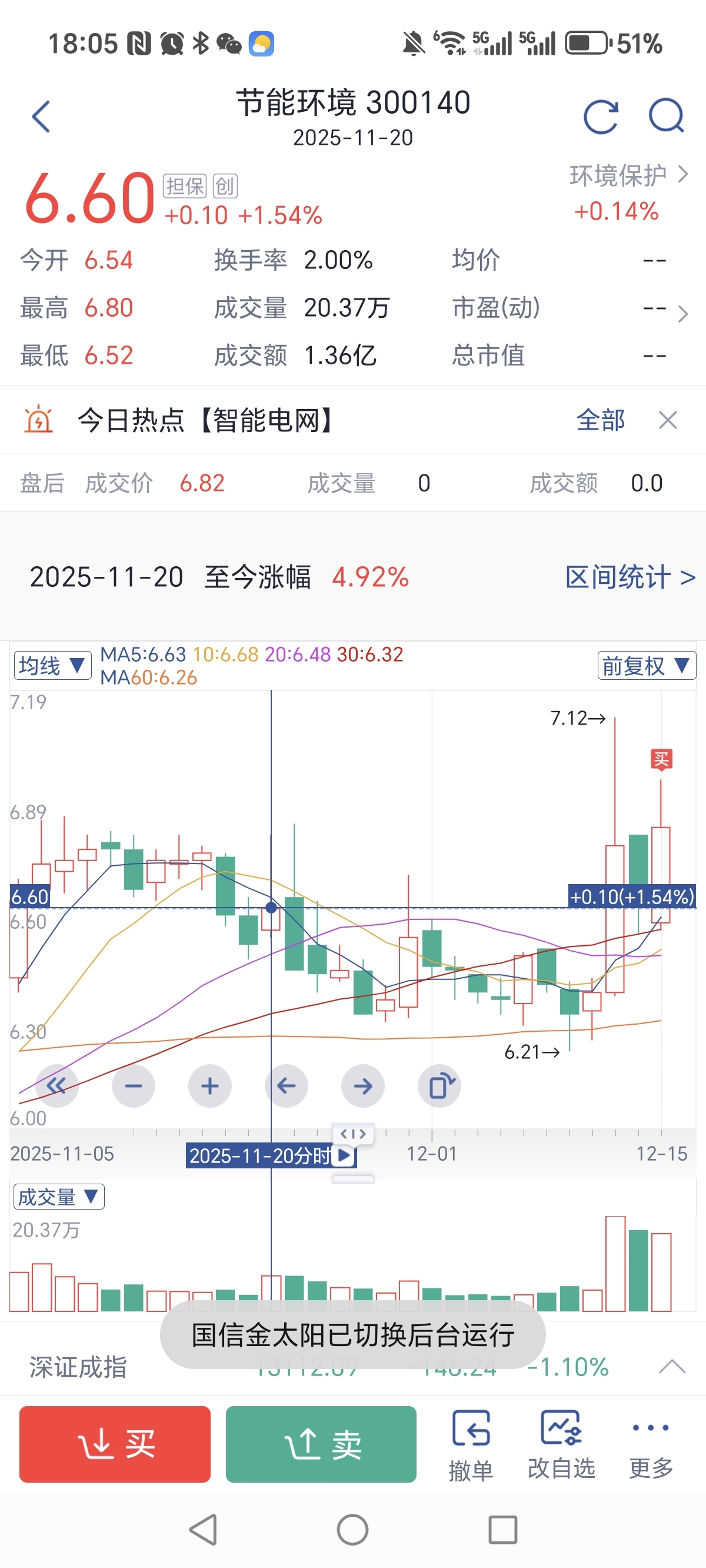
Task: Tap the back arrow at top left
Action: (41, 117)
